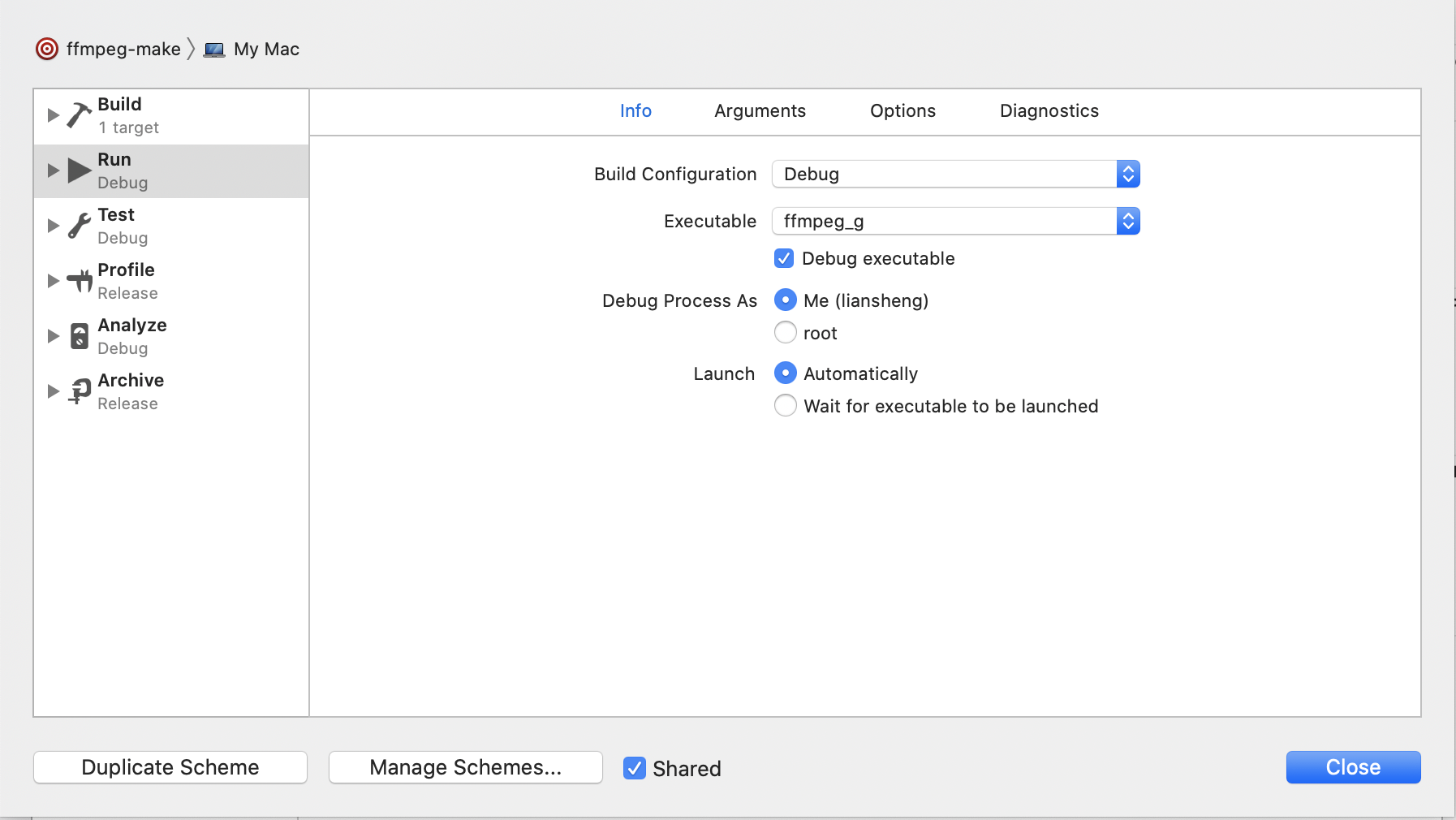The image size is (1456, 820).
Task: Select the Archive clamp icon
Action: (79, 391)
